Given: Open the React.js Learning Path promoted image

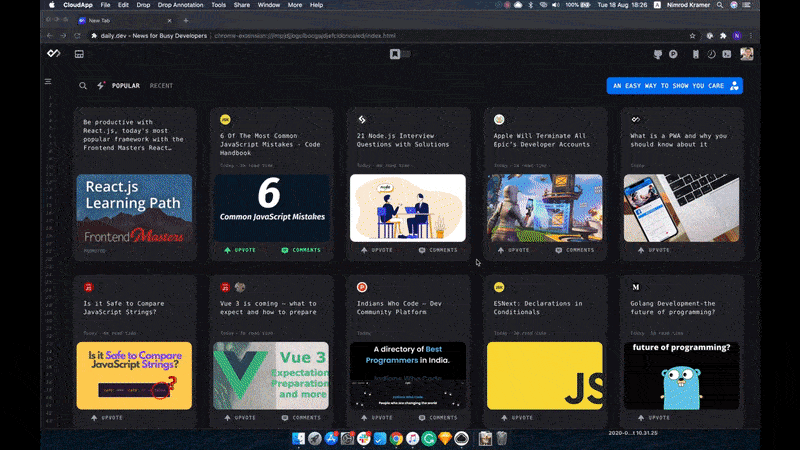Looking at the screenshot, I should click(x=134, y=208).
